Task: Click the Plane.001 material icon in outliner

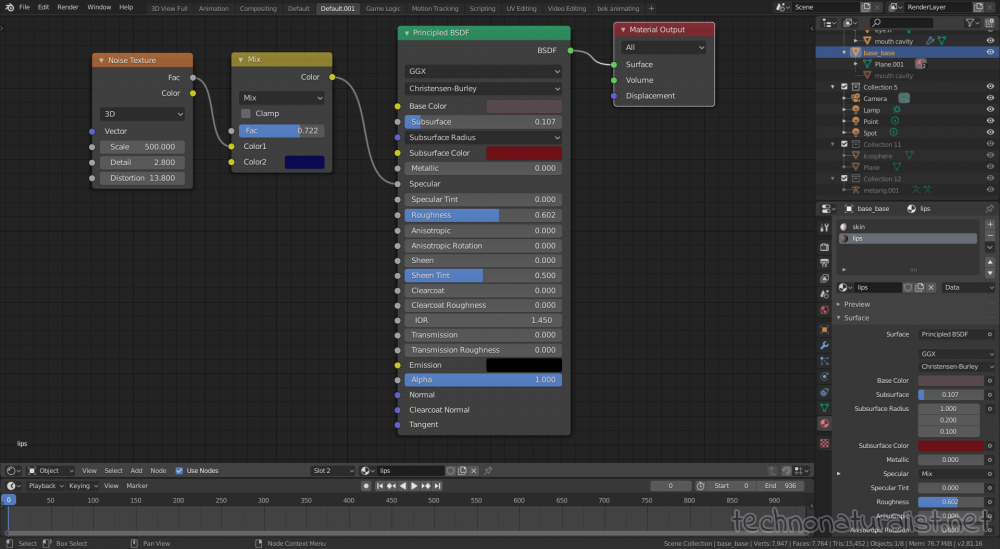Action: (x=920, y=64)
